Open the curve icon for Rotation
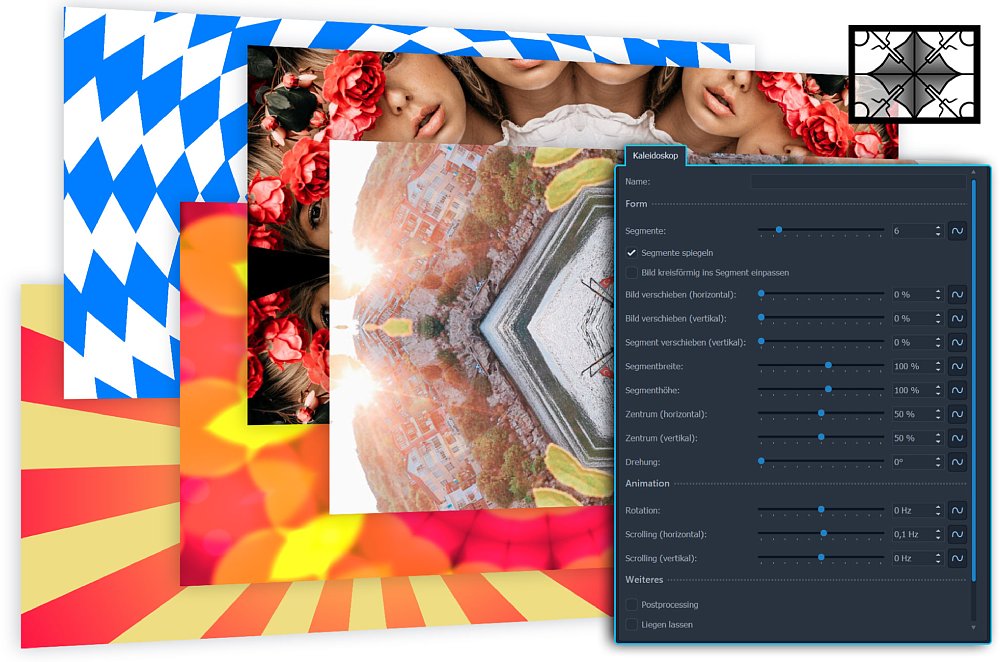This screenshot has width=1000, height=662. [957, 510]
